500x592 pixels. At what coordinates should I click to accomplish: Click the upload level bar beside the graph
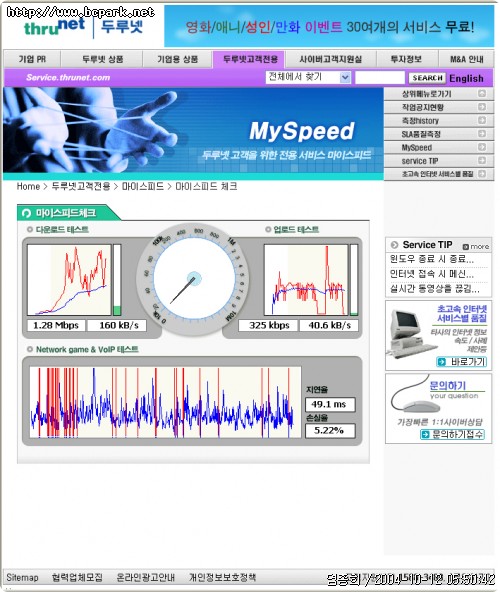click(x=354, y=280)
